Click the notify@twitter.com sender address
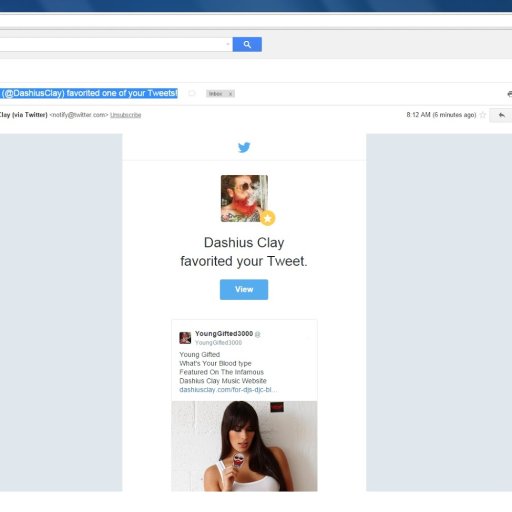Viewport: 512px width, 512px height. (79, 115)
